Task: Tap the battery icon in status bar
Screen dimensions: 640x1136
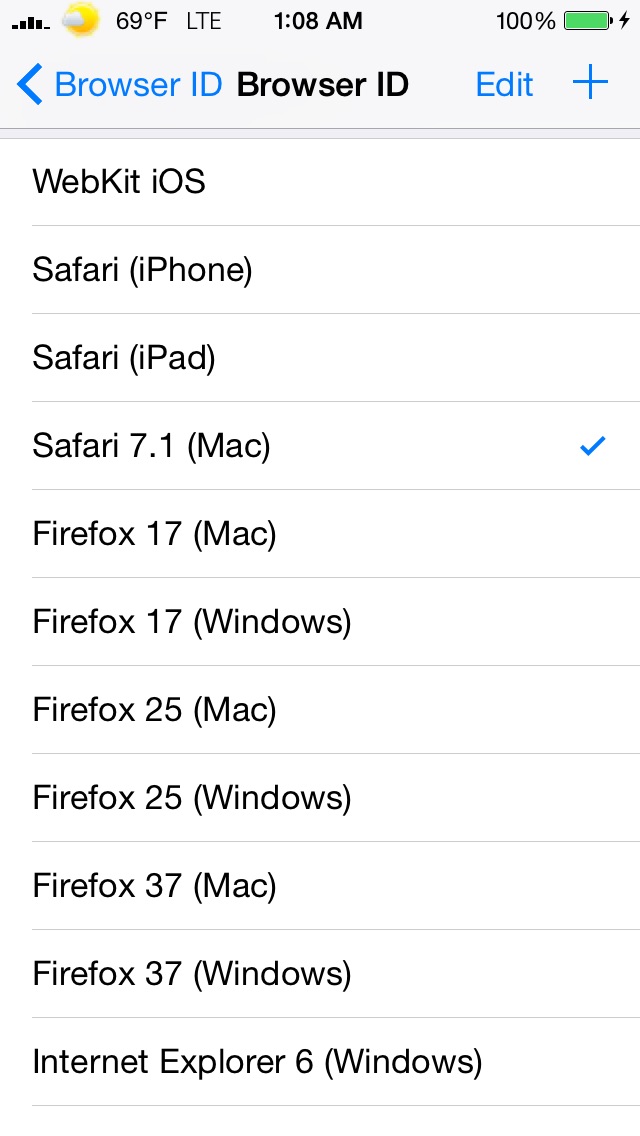Action: point(587,20)
